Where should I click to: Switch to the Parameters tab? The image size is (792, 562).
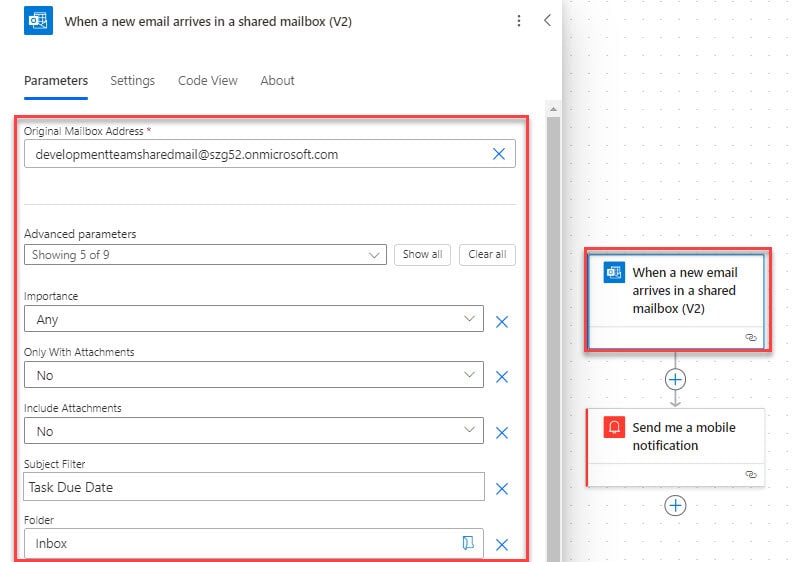point(56,81)
